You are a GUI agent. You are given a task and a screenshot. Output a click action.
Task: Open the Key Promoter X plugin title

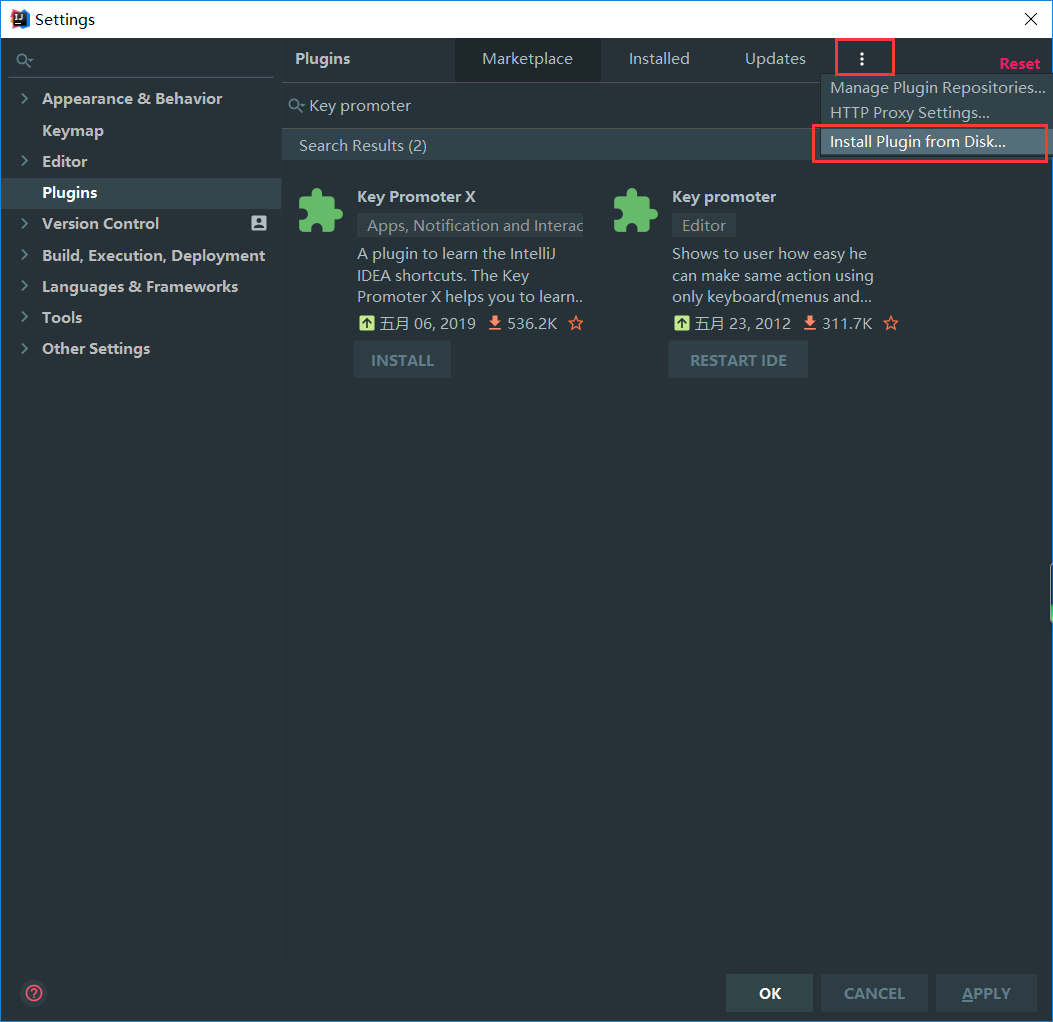(416, 197)
